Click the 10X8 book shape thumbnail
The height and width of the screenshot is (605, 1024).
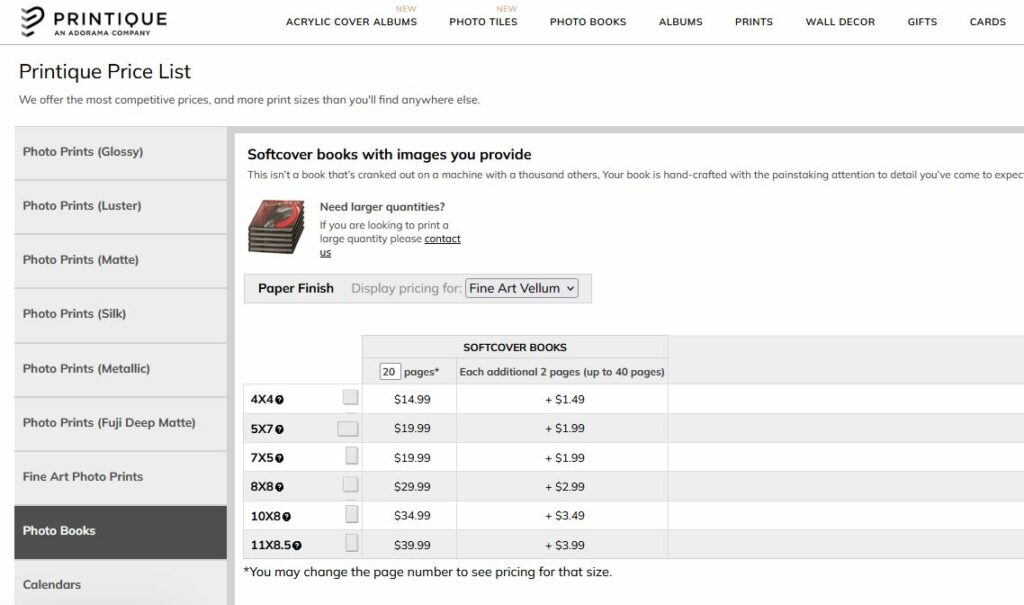point(352,514)
